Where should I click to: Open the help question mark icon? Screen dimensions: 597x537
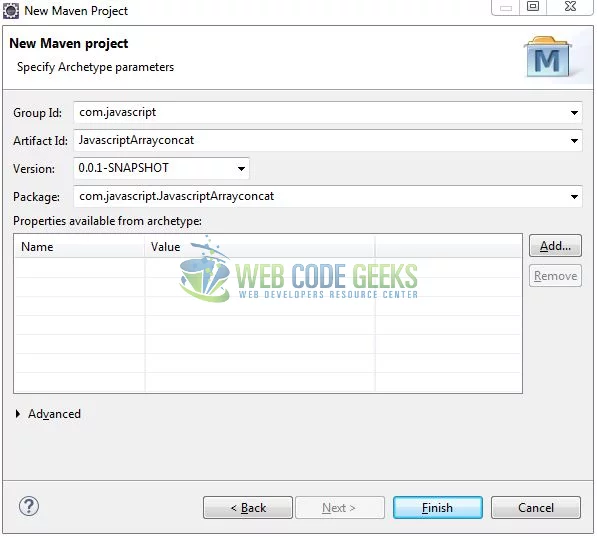click(29, 507)
